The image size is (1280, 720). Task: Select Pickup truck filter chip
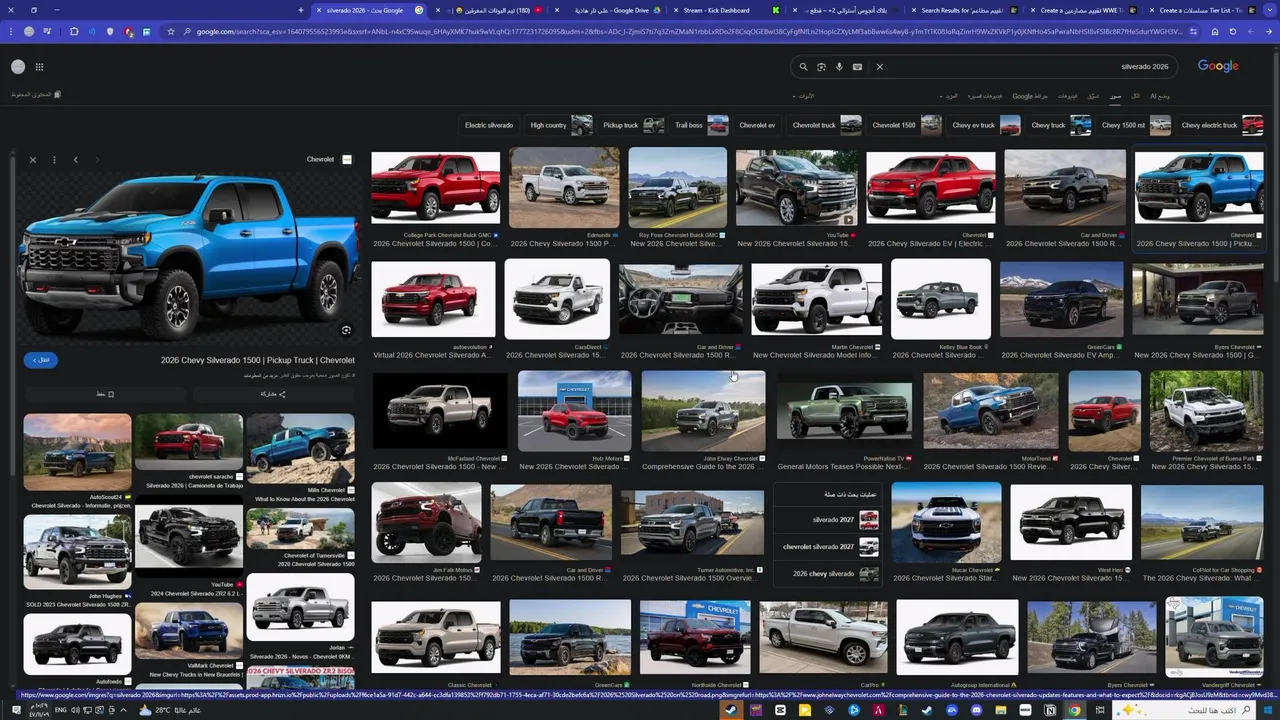point(633,125)
